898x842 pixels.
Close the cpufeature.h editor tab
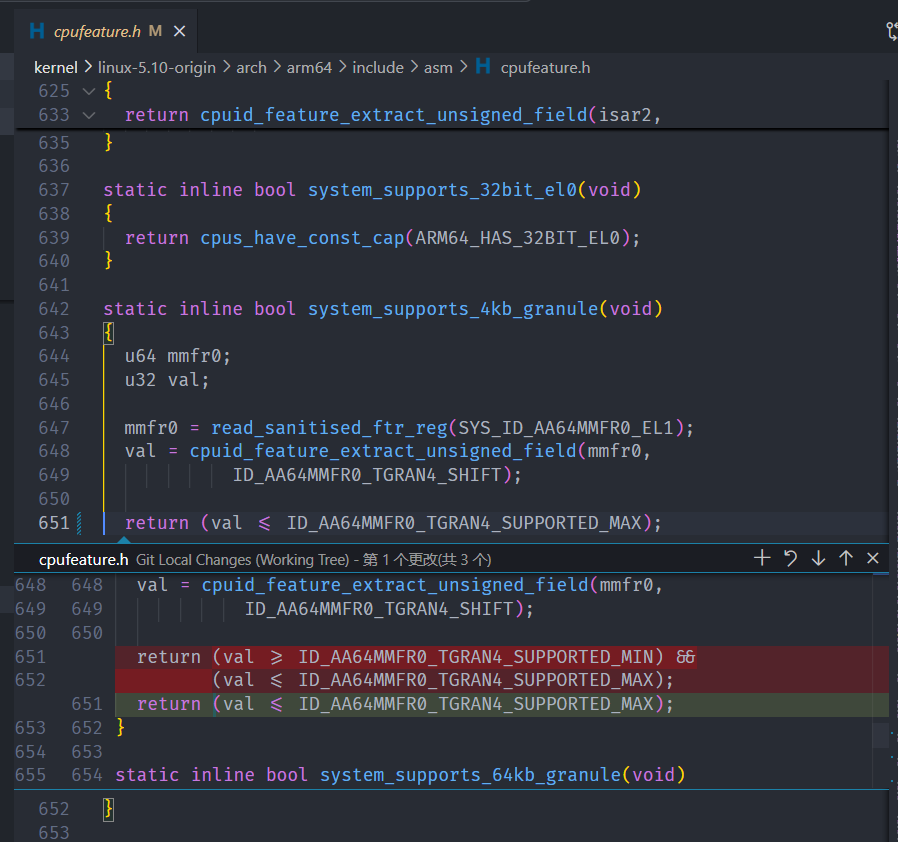pyautogui.click(x=180, y=31)
